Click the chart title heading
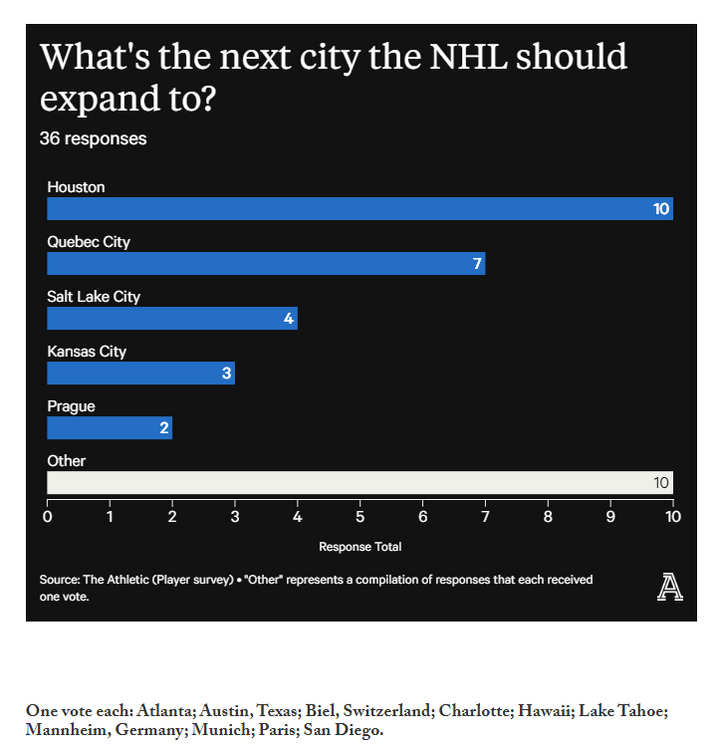This screenshot has height=750, width=719. point(333,77)
